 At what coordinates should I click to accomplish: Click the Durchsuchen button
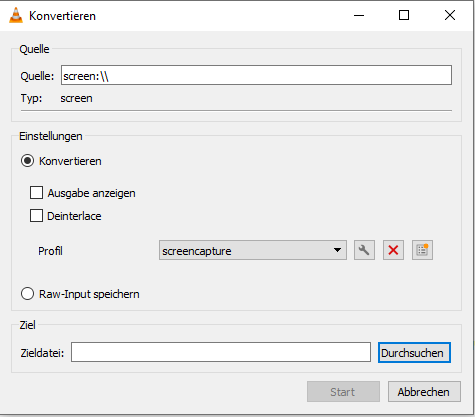coord(414,353)
